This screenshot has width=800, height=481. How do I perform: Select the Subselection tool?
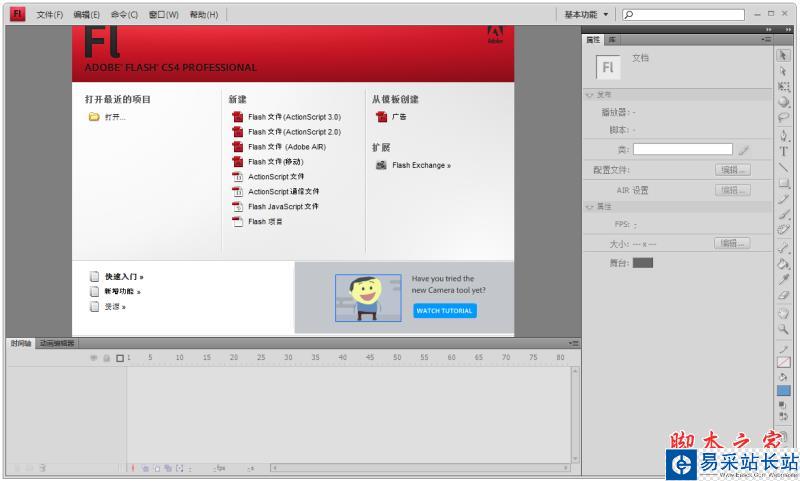[x=783, y=71]
